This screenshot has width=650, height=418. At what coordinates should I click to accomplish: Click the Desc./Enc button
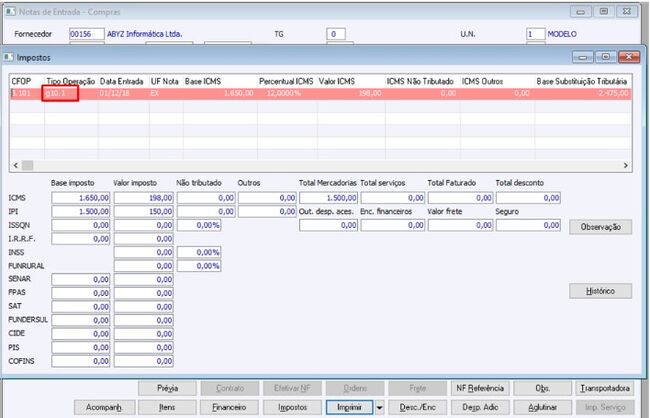[x=417, y=407]
